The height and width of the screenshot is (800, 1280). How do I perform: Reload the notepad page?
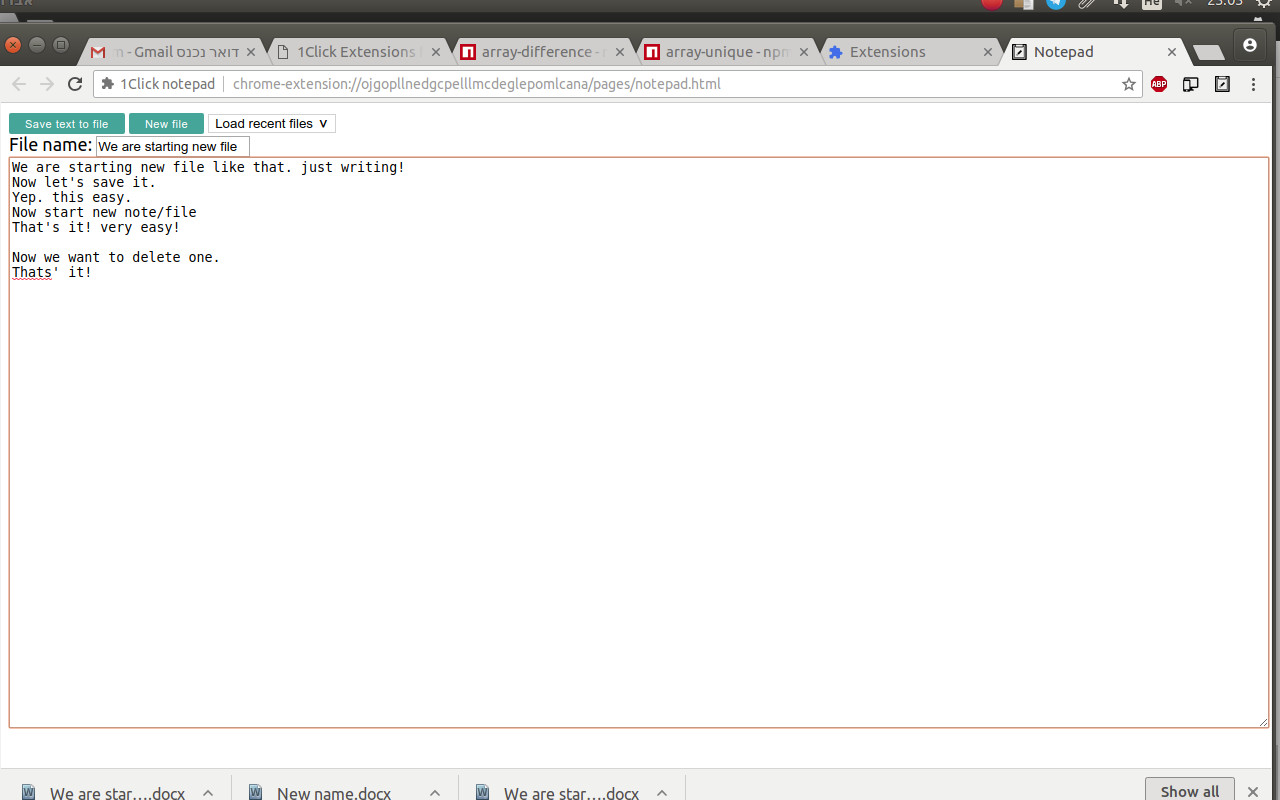click(x=75, y=84)
